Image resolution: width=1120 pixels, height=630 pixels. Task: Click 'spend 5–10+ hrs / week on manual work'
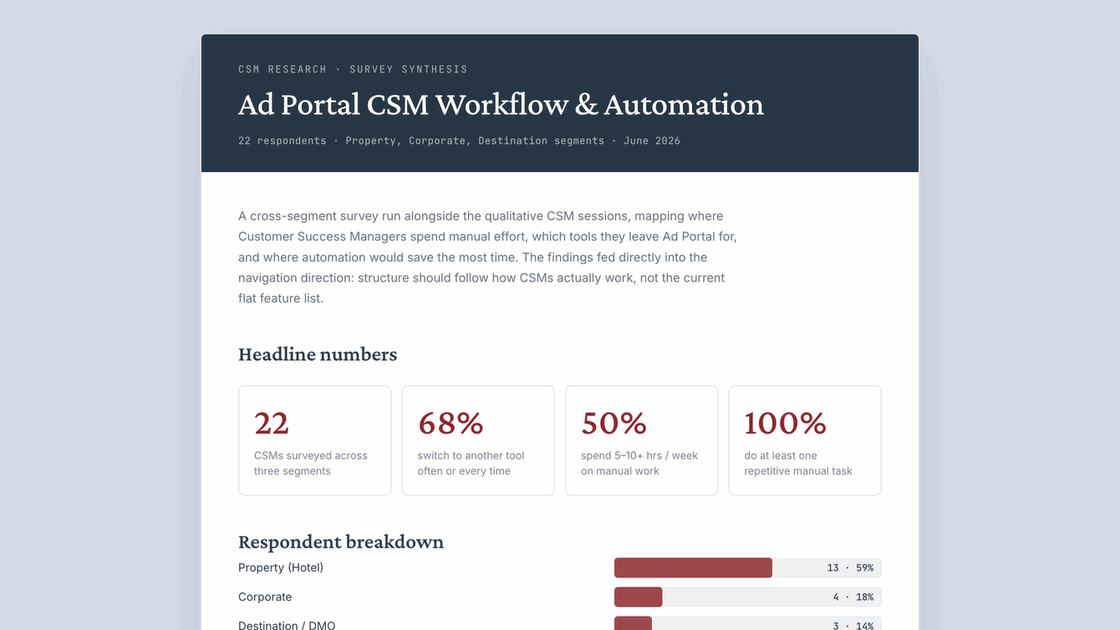pyautogui.click(x=639, y=464)
